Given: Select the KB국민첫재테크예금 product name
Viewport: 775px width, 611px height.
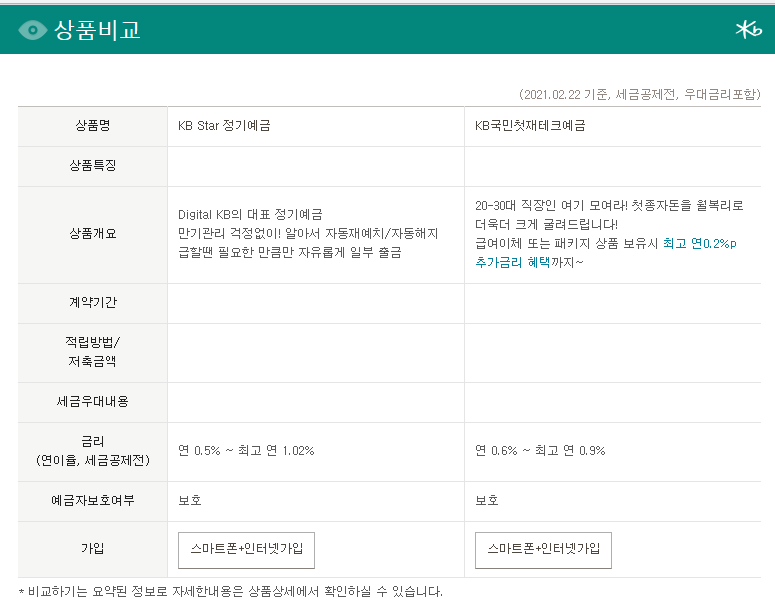Looking at the screenshot, I should click(530, 126).
